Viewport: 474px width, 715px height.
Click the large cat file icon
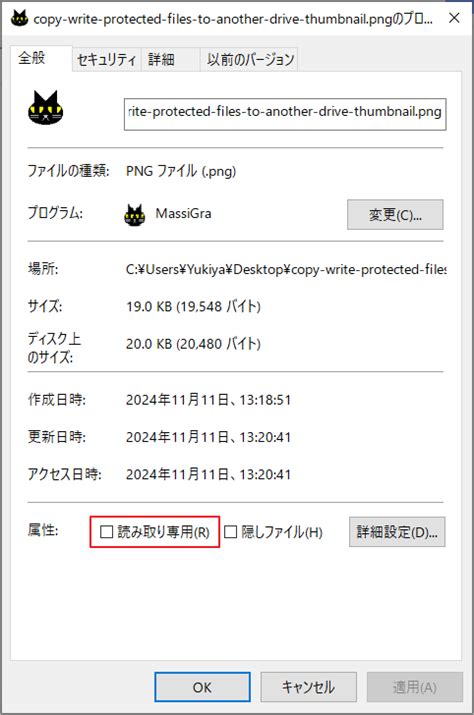46,108
